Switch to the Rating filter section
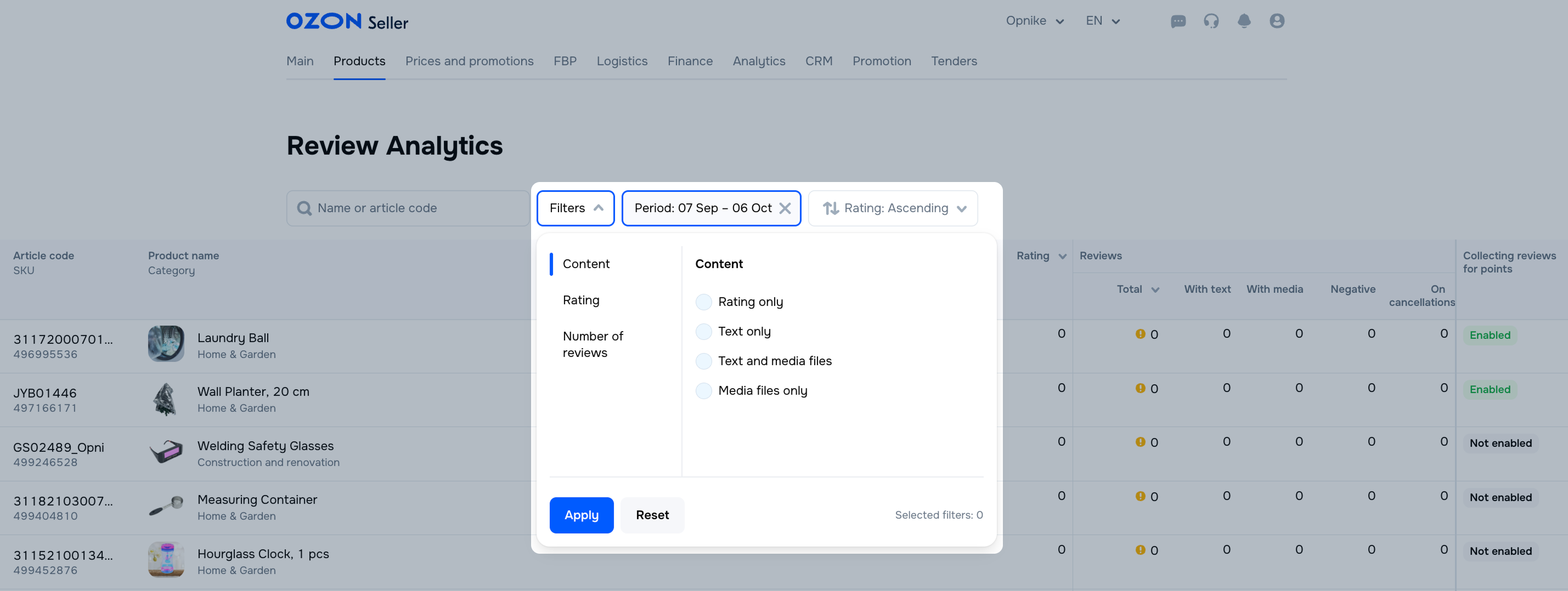 click(580, 300)
